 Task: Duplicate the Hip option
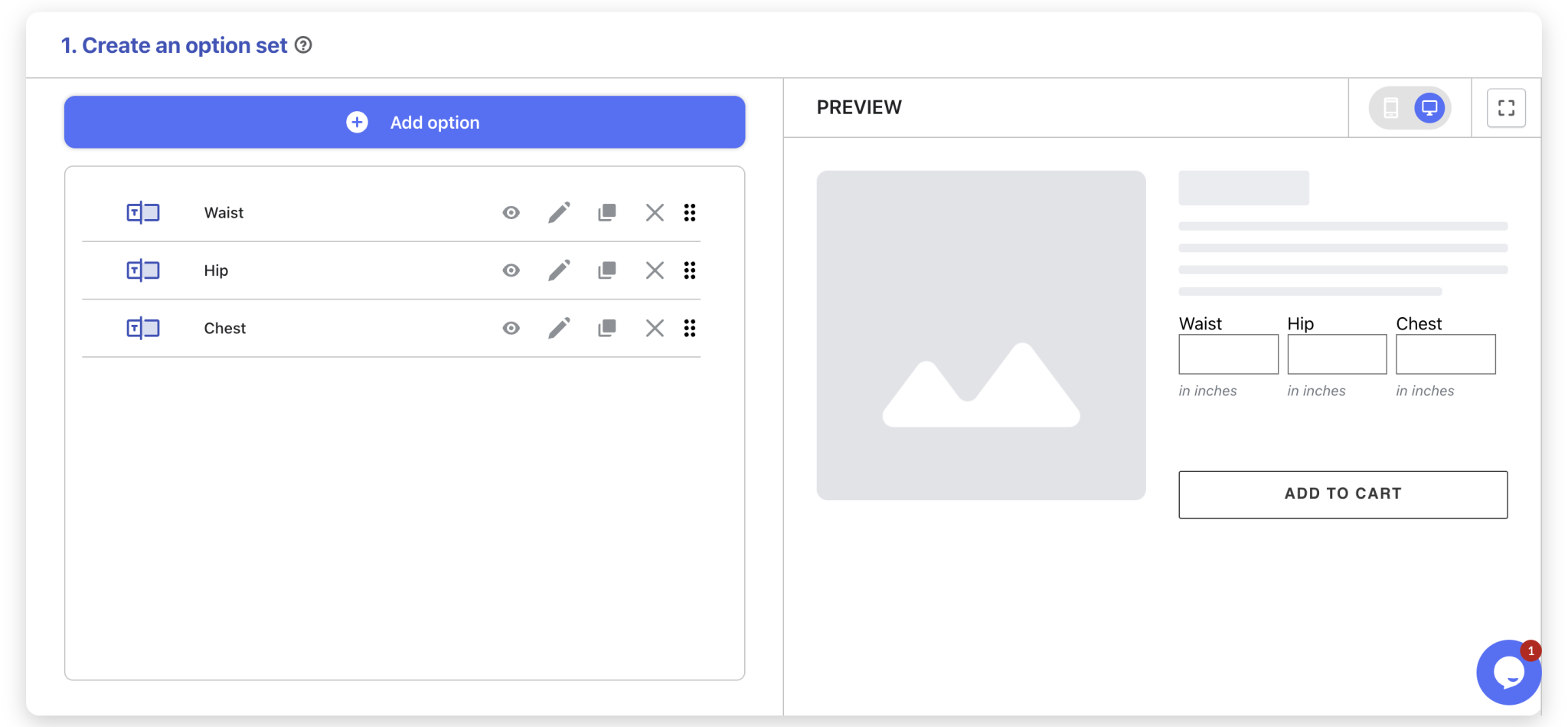coord(606,270)
